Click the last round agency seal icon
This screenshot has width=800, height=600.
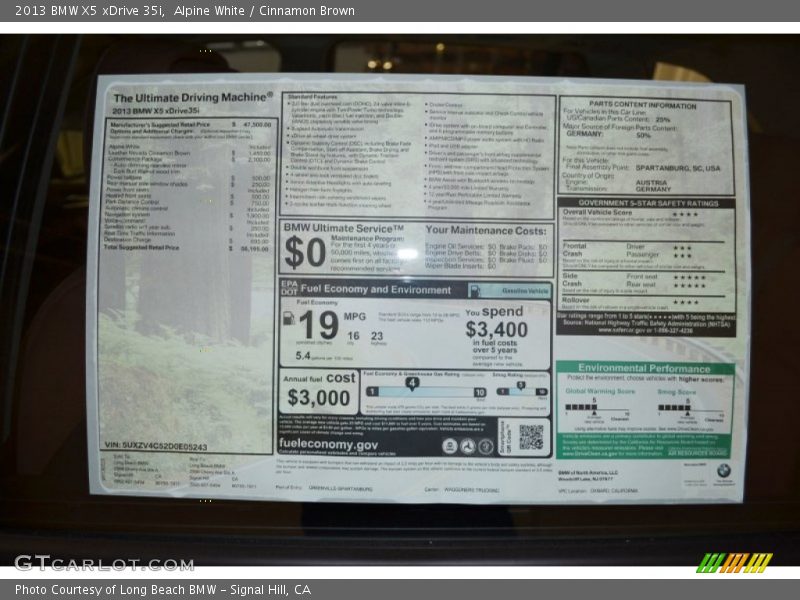(x=485, y=446)
